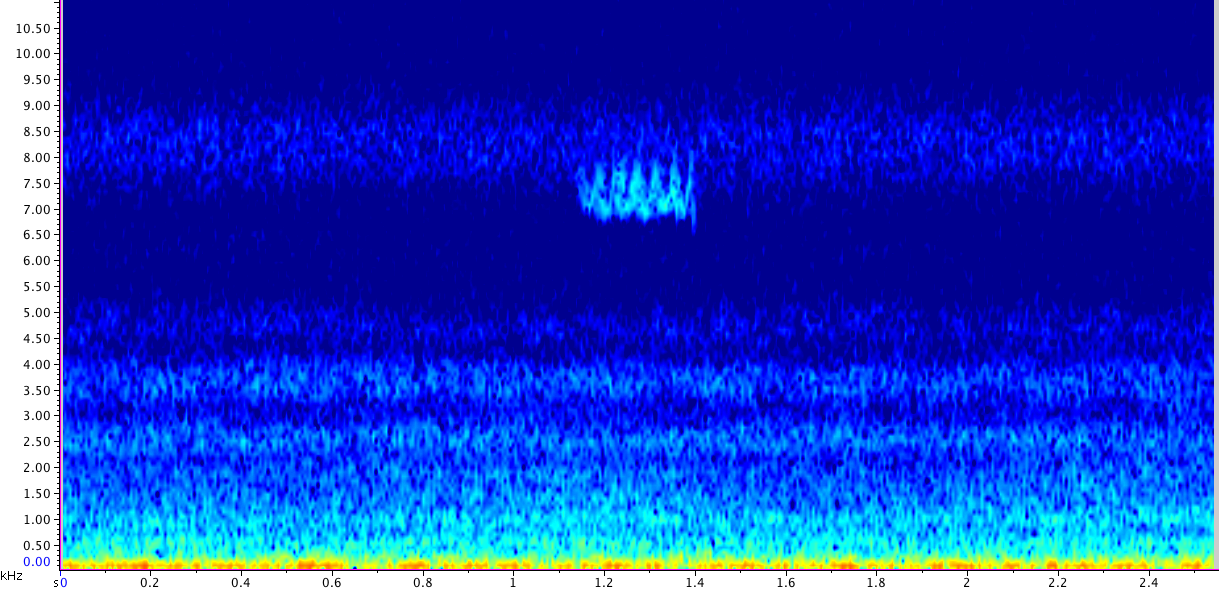The height and width of the screenshot is (591, 1219).
Task: Click the 0.2 seconds time axis label
Action: [x=149, y=582]
